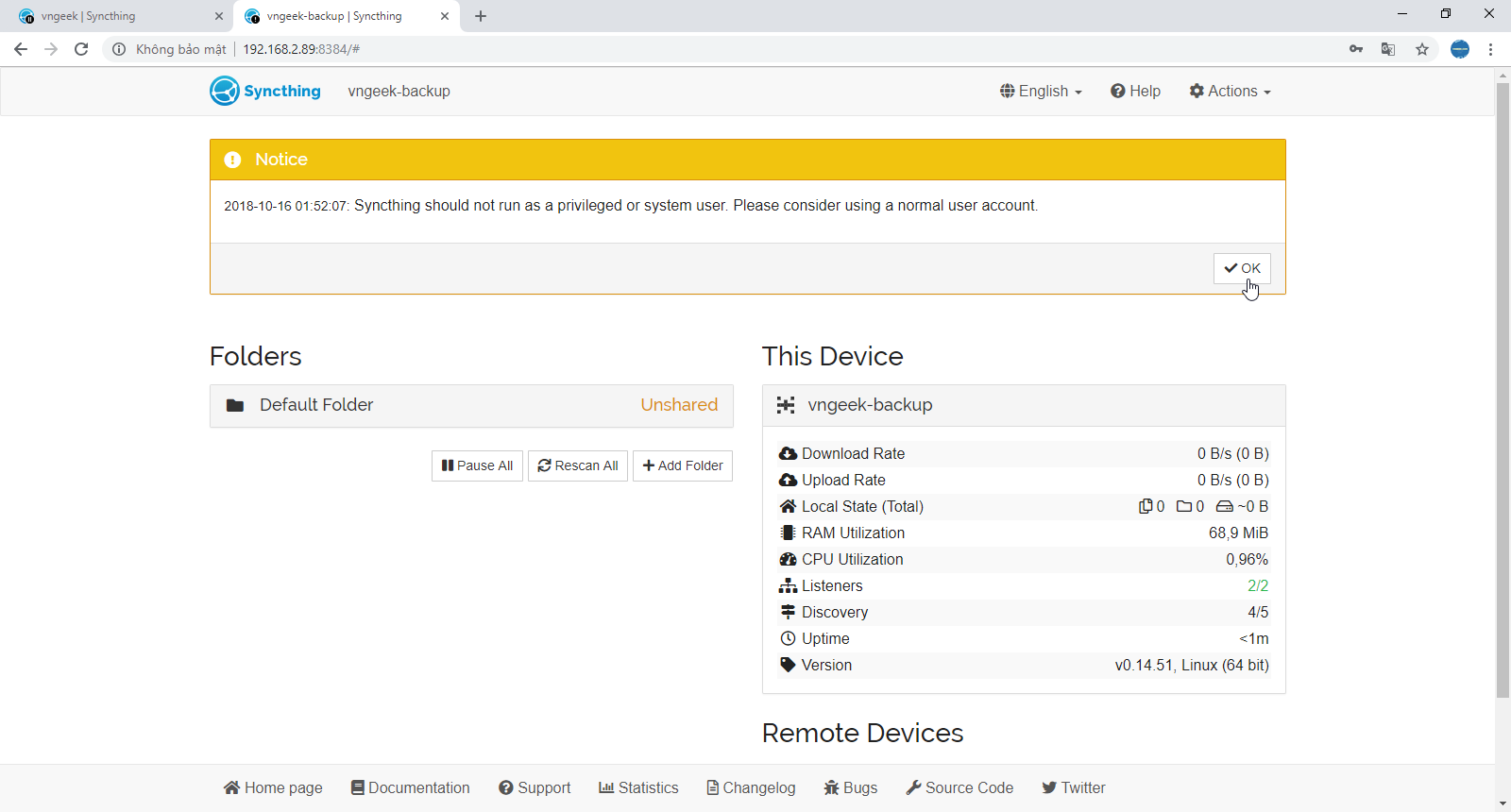
Task: Open the Chrome three-dot menu
Action: 1491,49
